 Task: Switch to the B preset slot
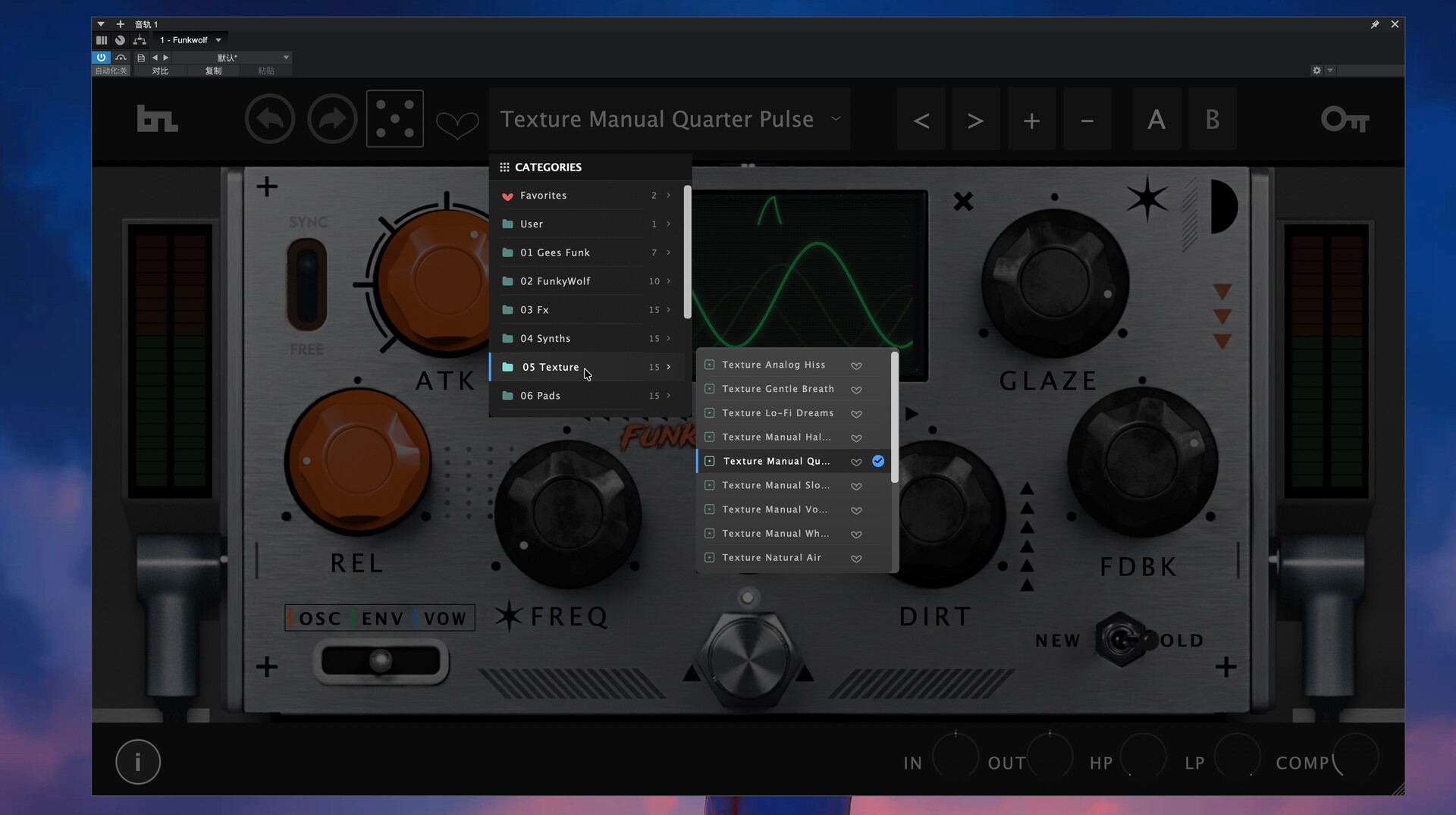pyautogui.click(x=1212, y=120)
